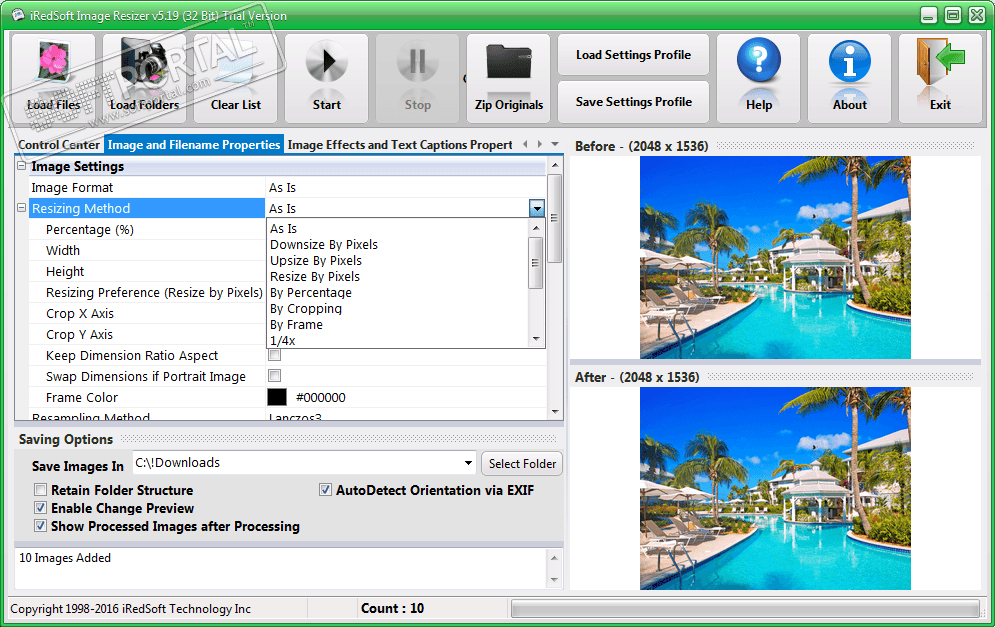The height and width of the screenshot is (627, 995).
Task: Click Load Settings Profile button
Action: (x=633, y=55)
